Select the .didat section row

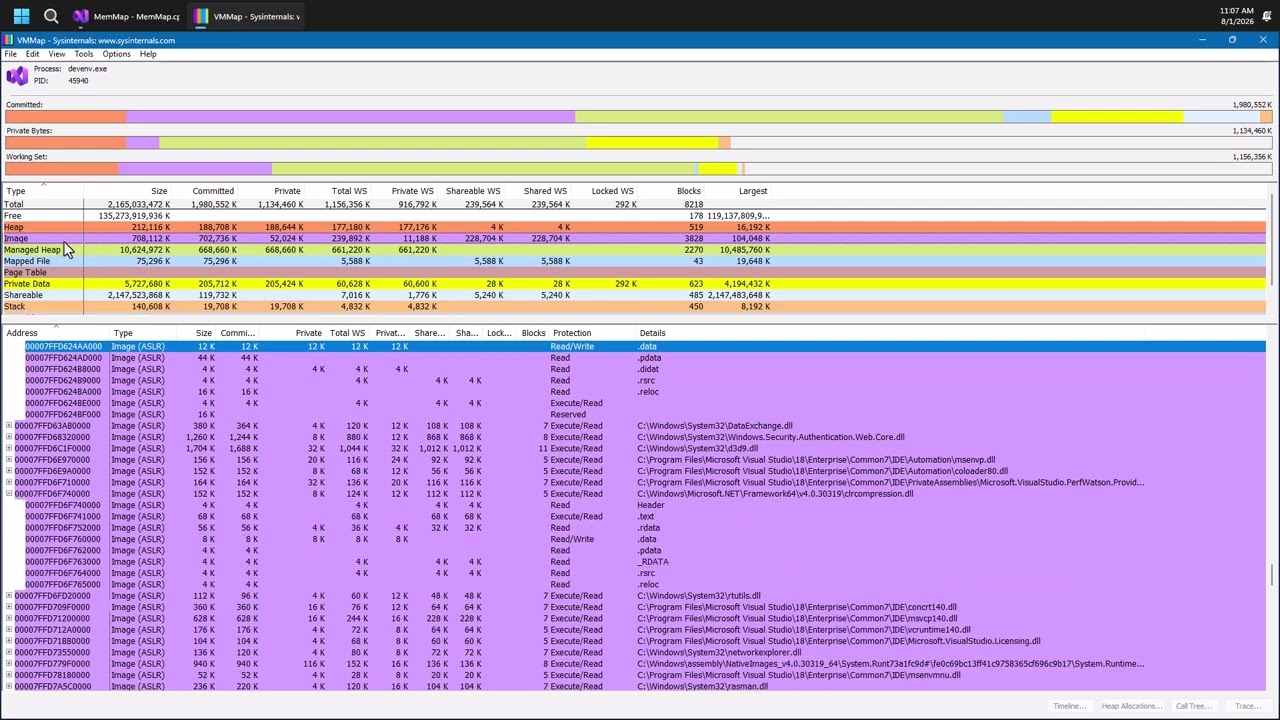(635, 369)
